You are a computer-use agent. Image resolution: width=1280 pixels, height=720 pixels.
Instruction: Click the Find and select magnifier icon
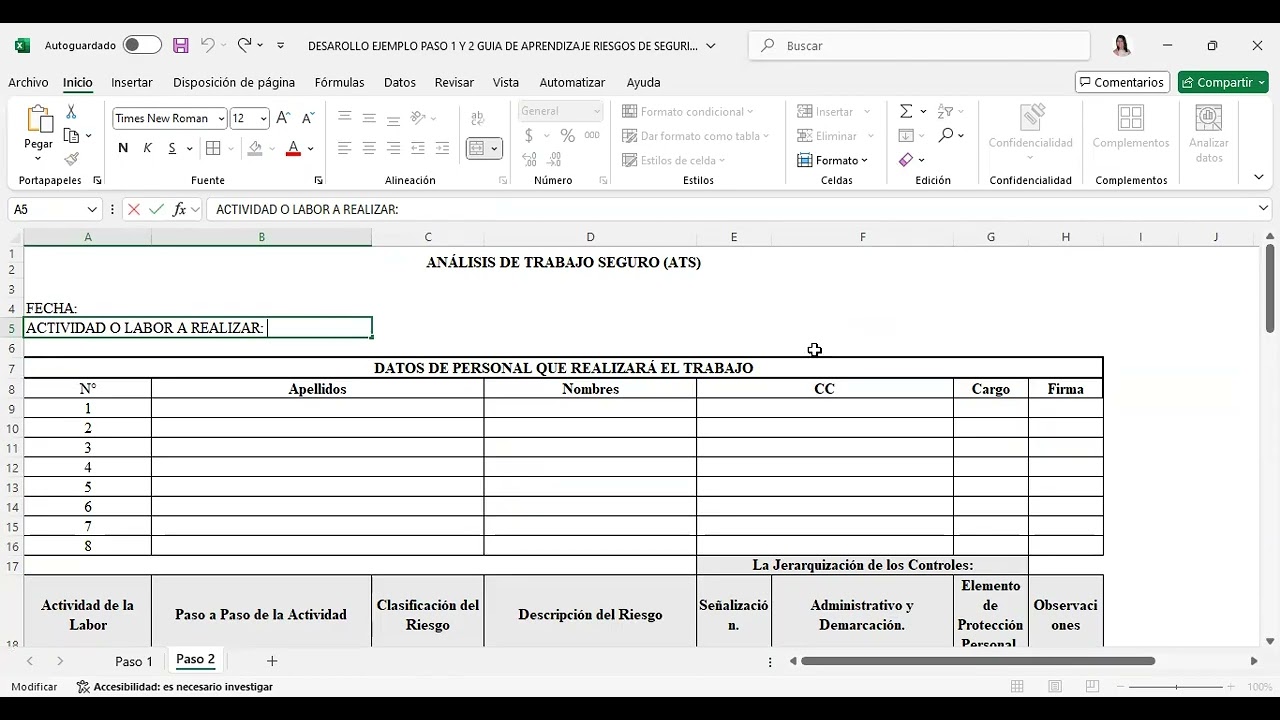pyautogui.click(x=946, y=135)
